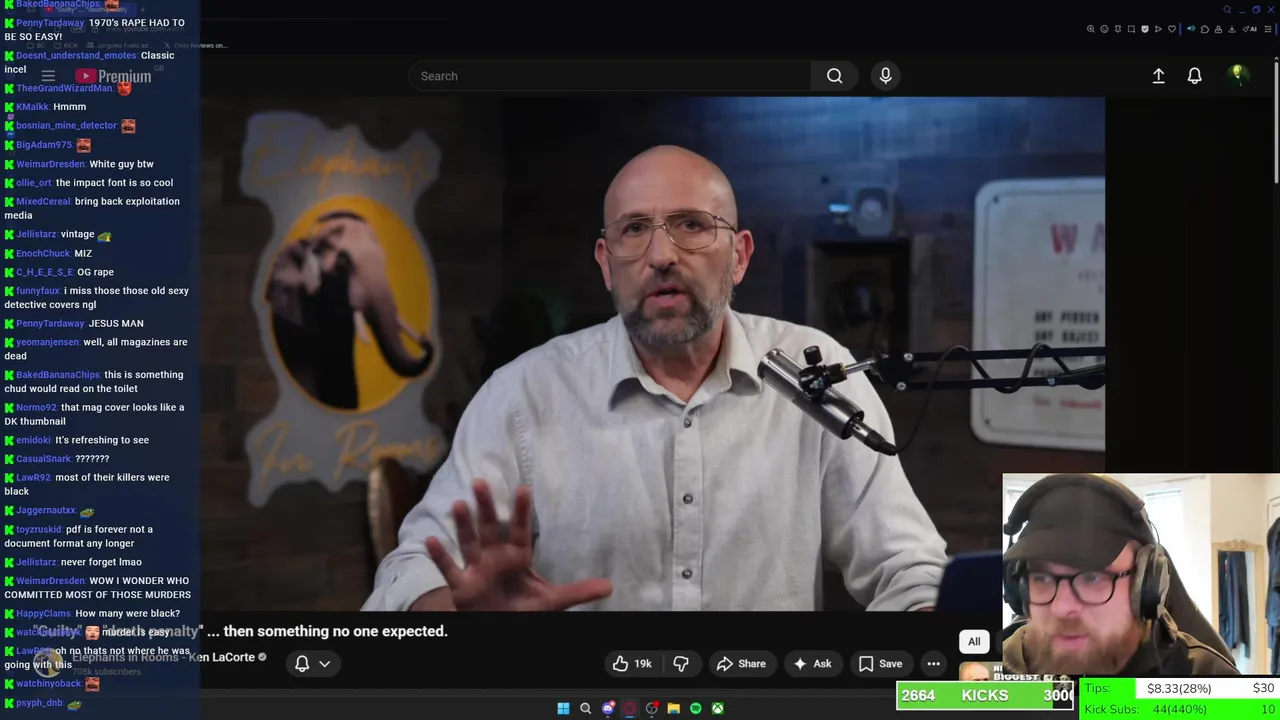This screenshot has width=1280, height=720.
Task: Select chat username HappyClams
Action: 43,613
